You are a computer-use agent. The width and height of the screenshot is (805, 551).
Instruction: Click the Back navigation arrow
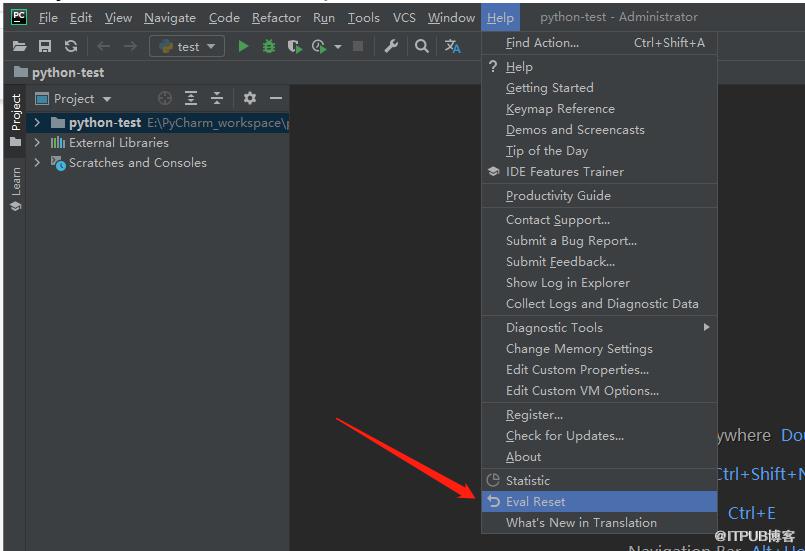tap(104, 47)
